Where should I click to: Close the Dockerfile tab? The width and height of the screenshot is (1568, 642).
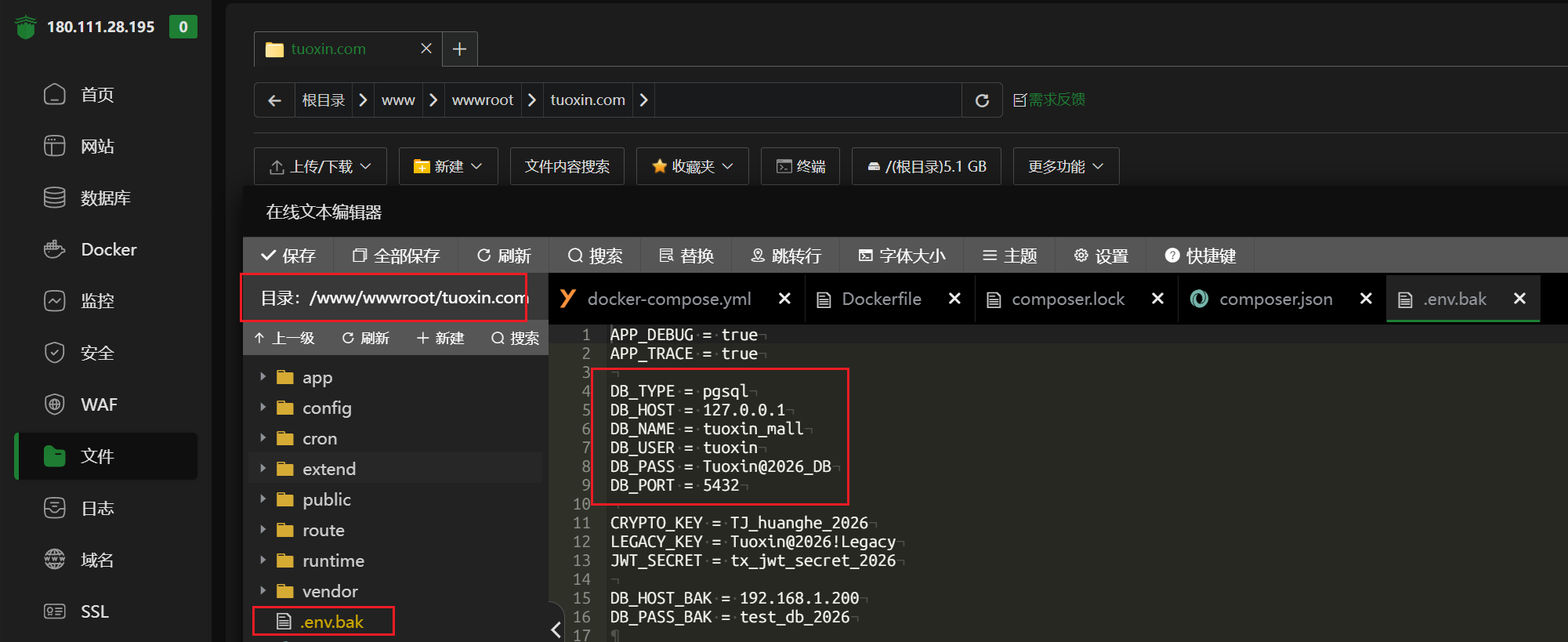pyautogui.click(x=954, y=299)
